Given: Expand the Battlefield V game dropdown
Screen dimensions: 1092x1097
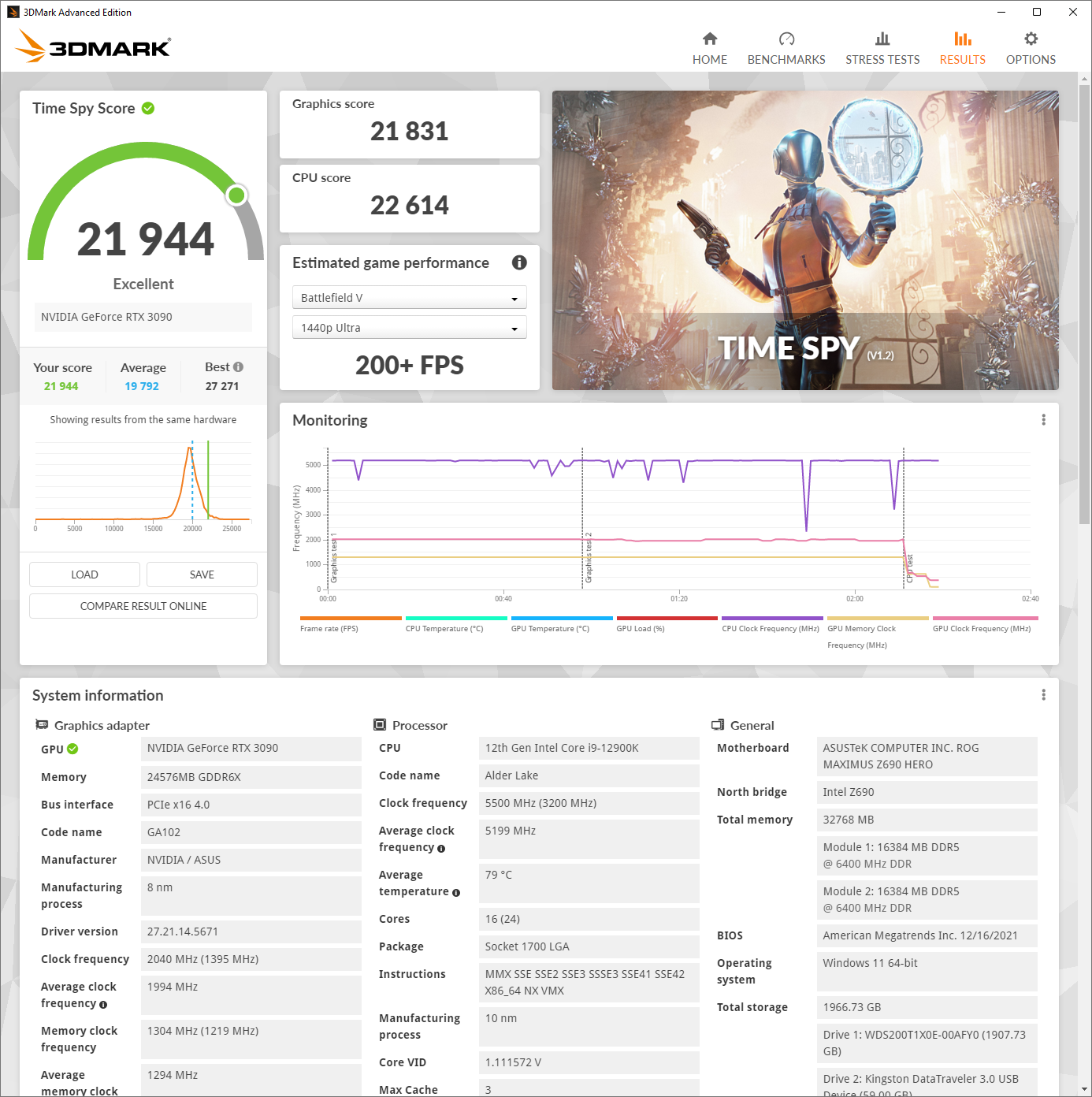Looking at the screenshot, I should pos(409,298).
